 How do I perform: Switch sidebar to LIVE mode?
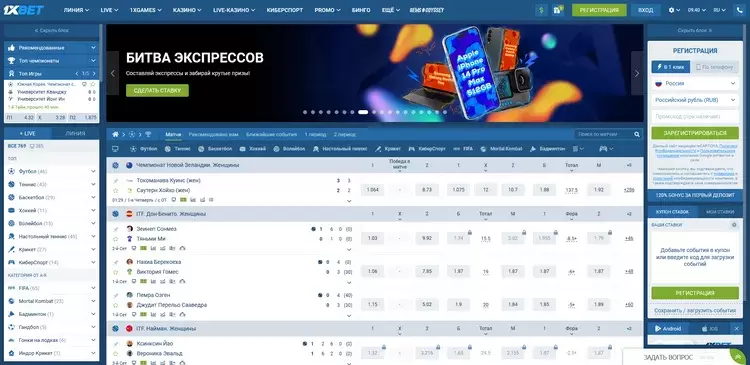click(x=28, y=133)
